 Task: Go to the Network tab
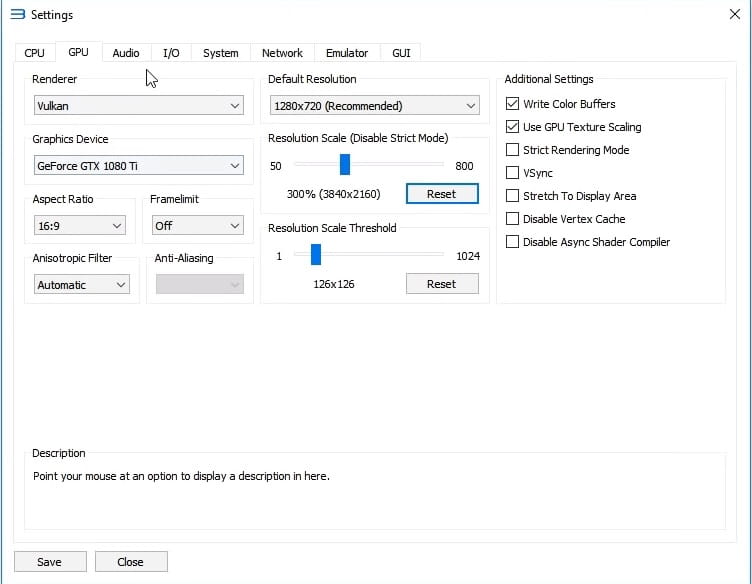click(x=282, y=53)
